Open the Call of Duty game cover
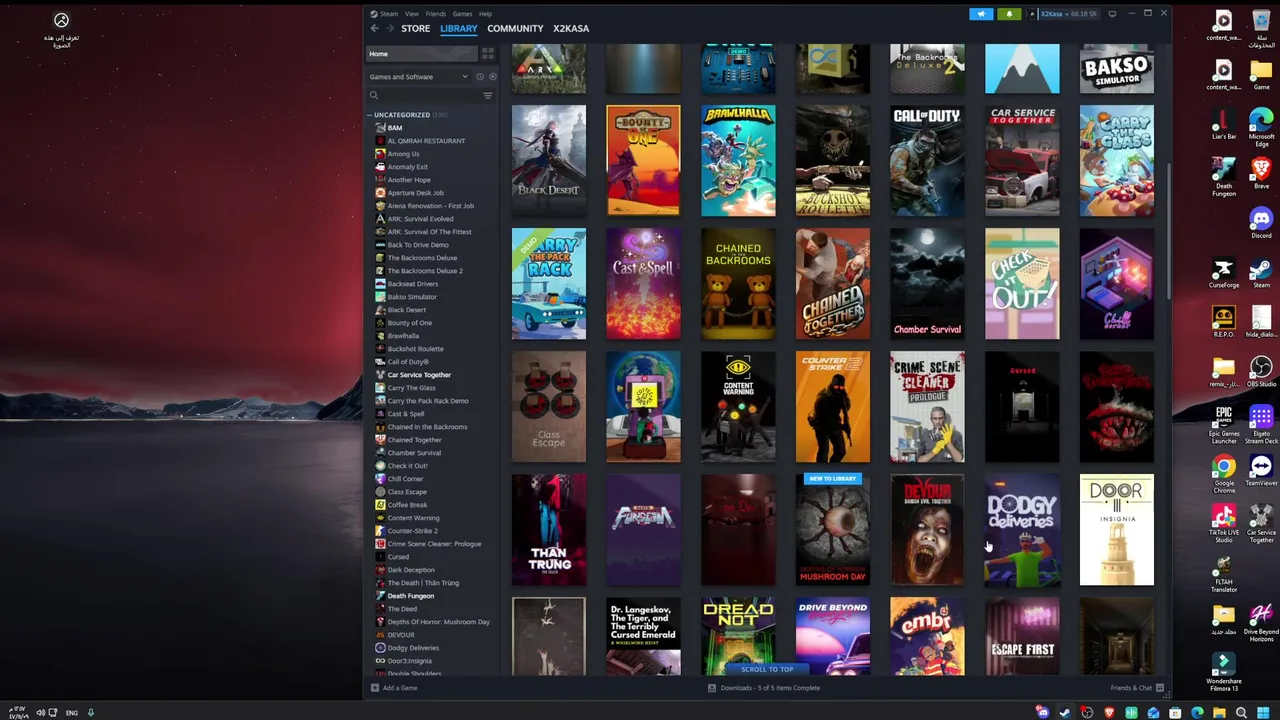1280x720 pixels. tap(927, 160)
